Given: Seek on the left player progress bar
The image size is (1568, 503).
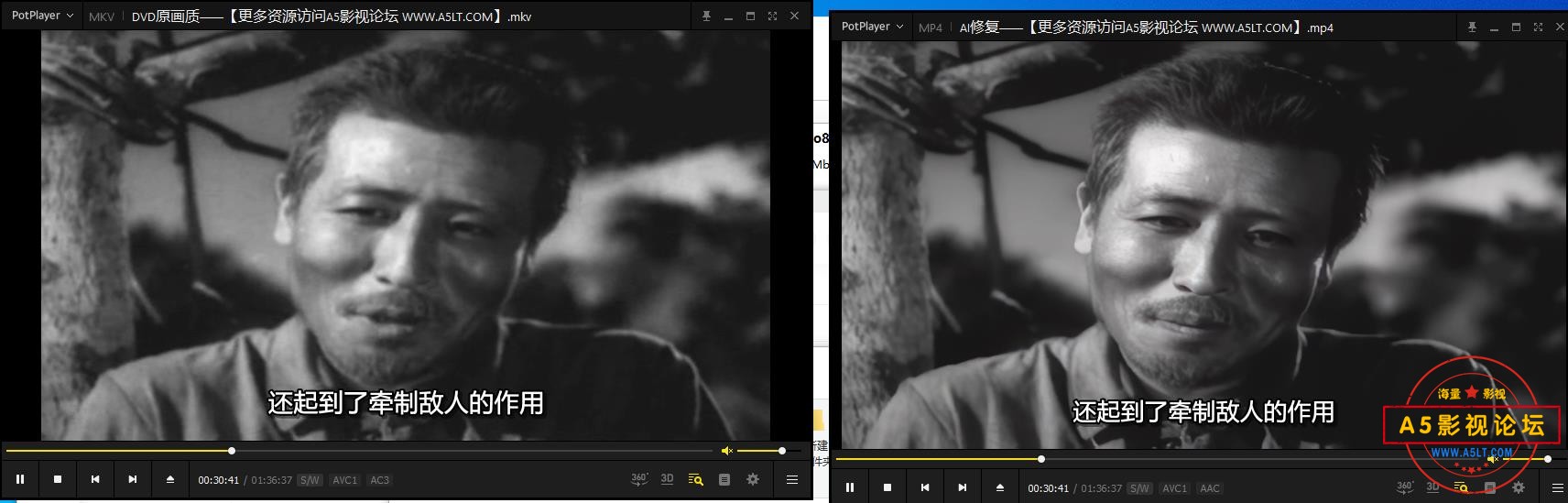Looking at the screenshot, I should 359,451.
